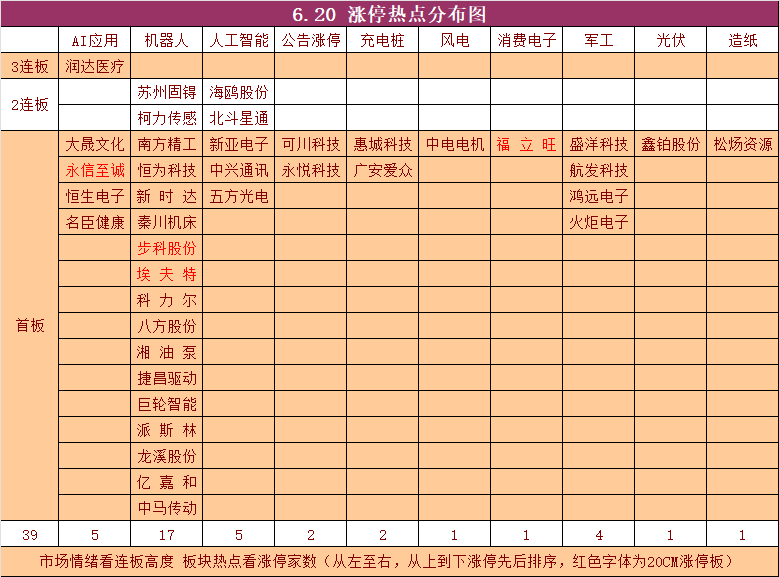Click the cell 可川科技
779x577 pixels.
(x=311, y=145)
